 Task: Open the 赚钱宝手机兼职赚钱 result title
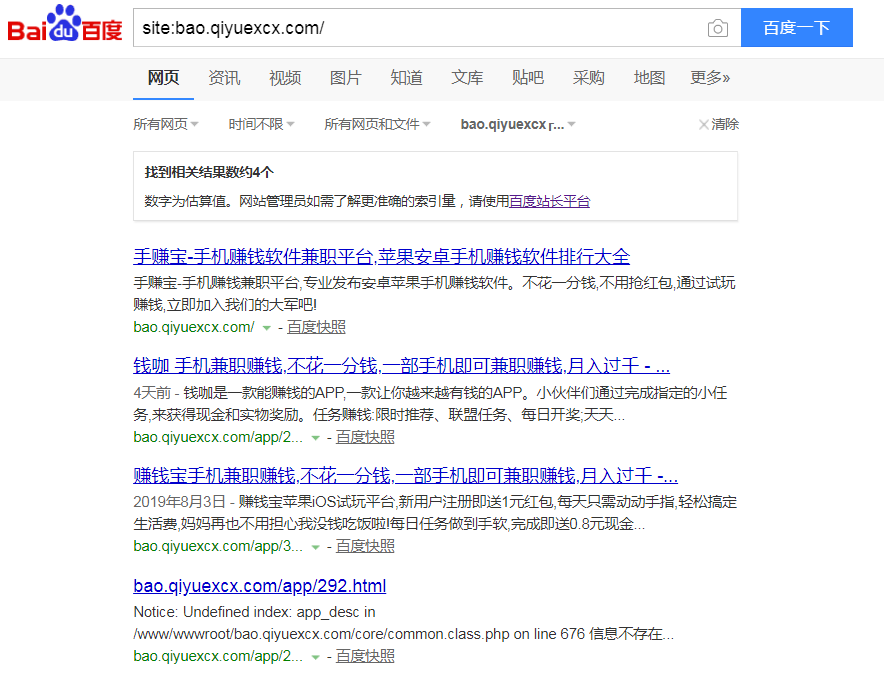point(405,476)
